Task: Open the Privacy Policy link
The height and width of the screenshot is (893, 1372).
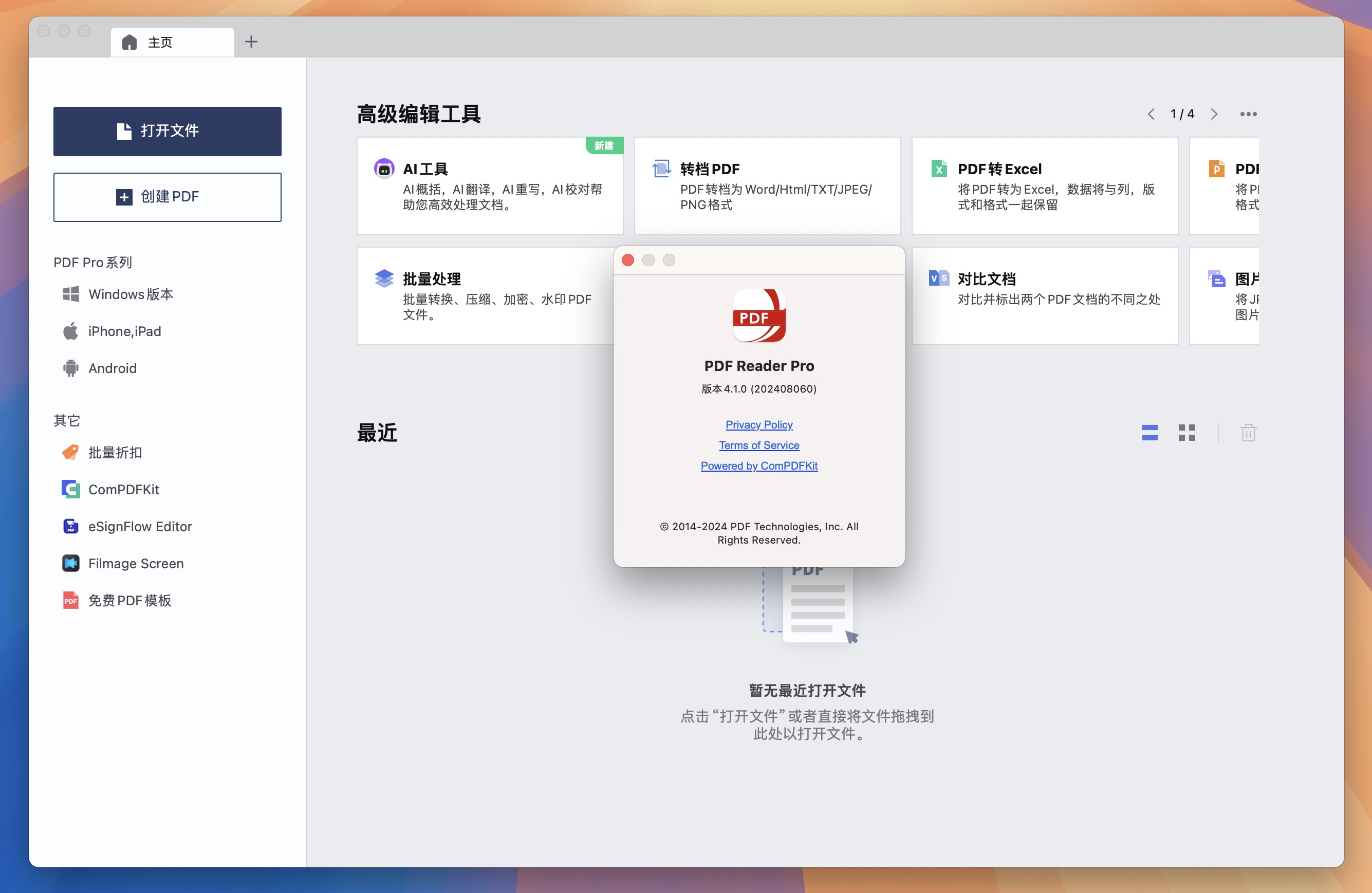Action: point(758,424)
